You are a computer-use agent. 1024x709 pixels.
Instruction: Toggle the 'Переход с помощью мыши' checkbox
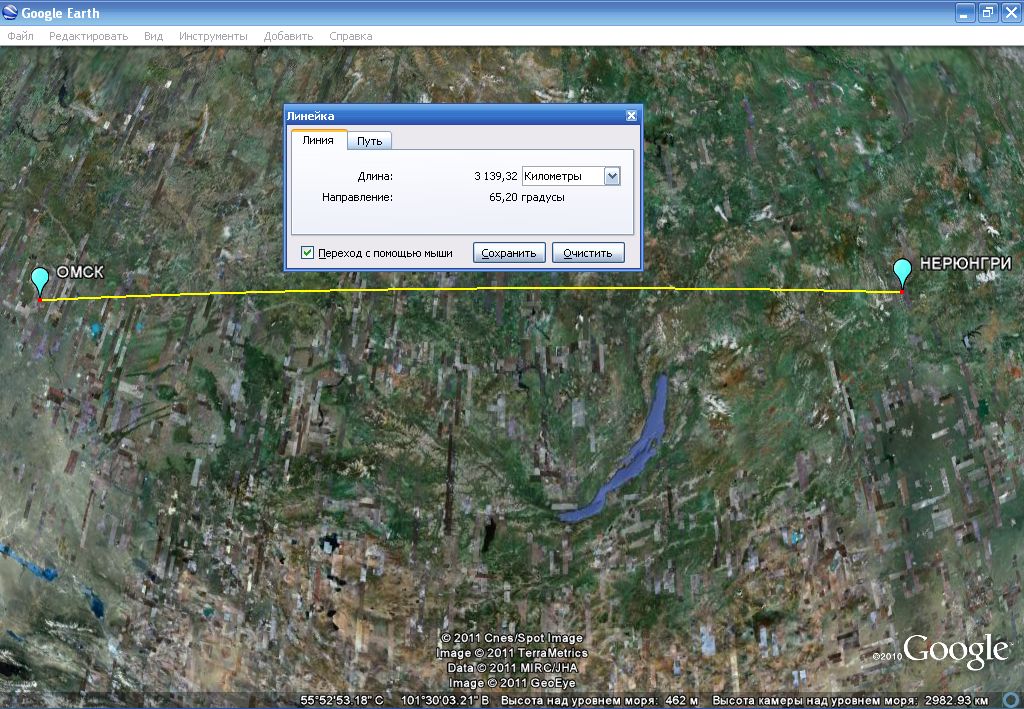point(308,253)
